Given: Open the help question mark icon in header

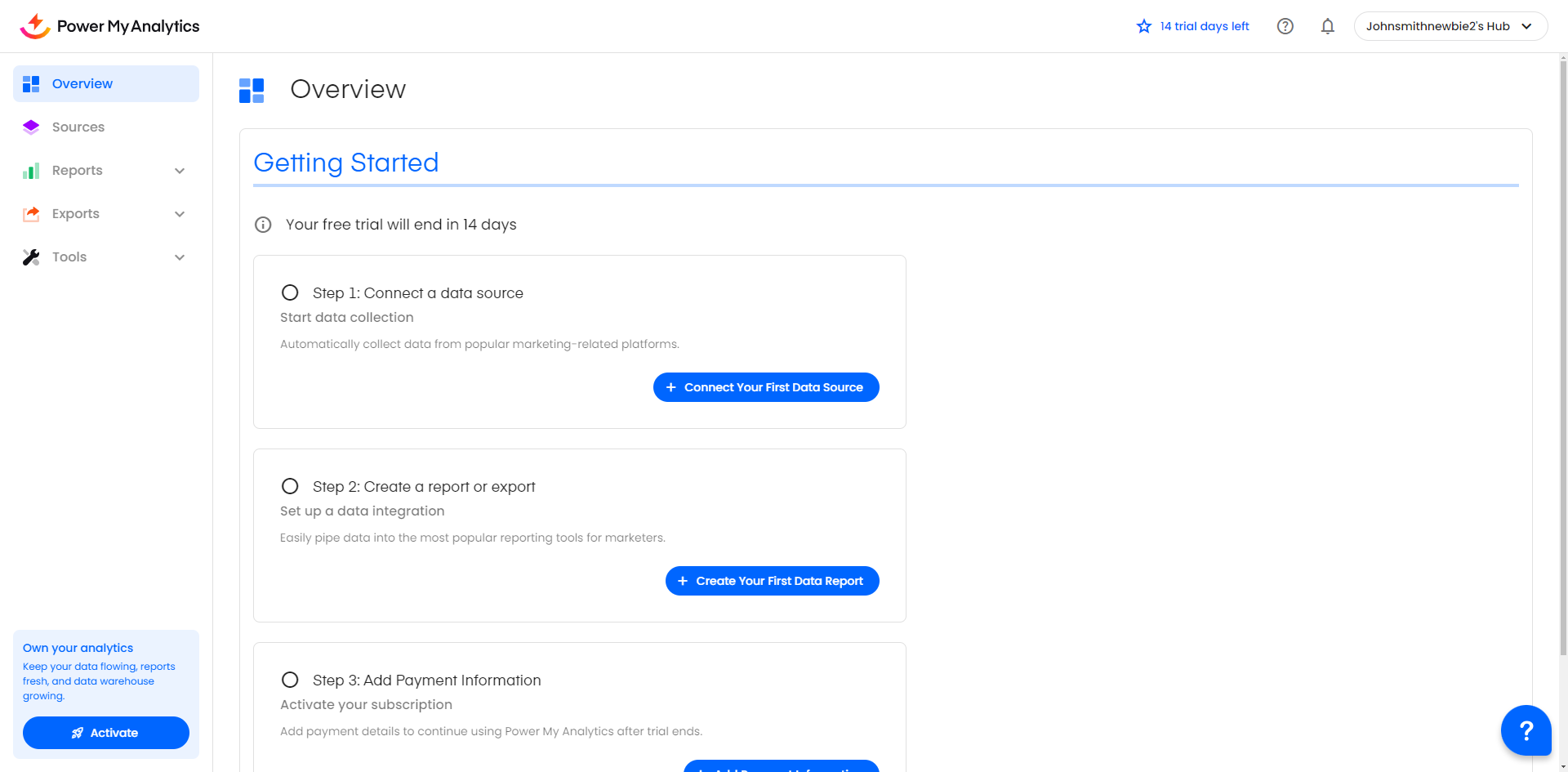Looking at the screenshot, I should [1285, 26].
